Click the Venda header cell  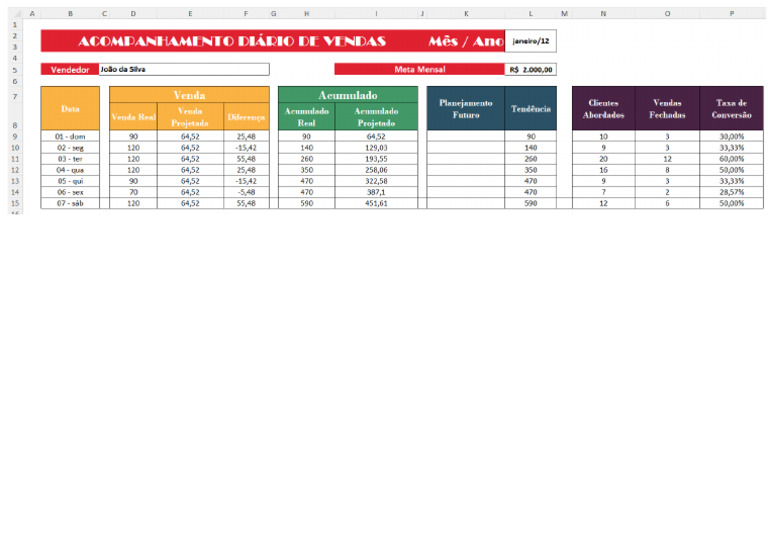pos(189,95)
